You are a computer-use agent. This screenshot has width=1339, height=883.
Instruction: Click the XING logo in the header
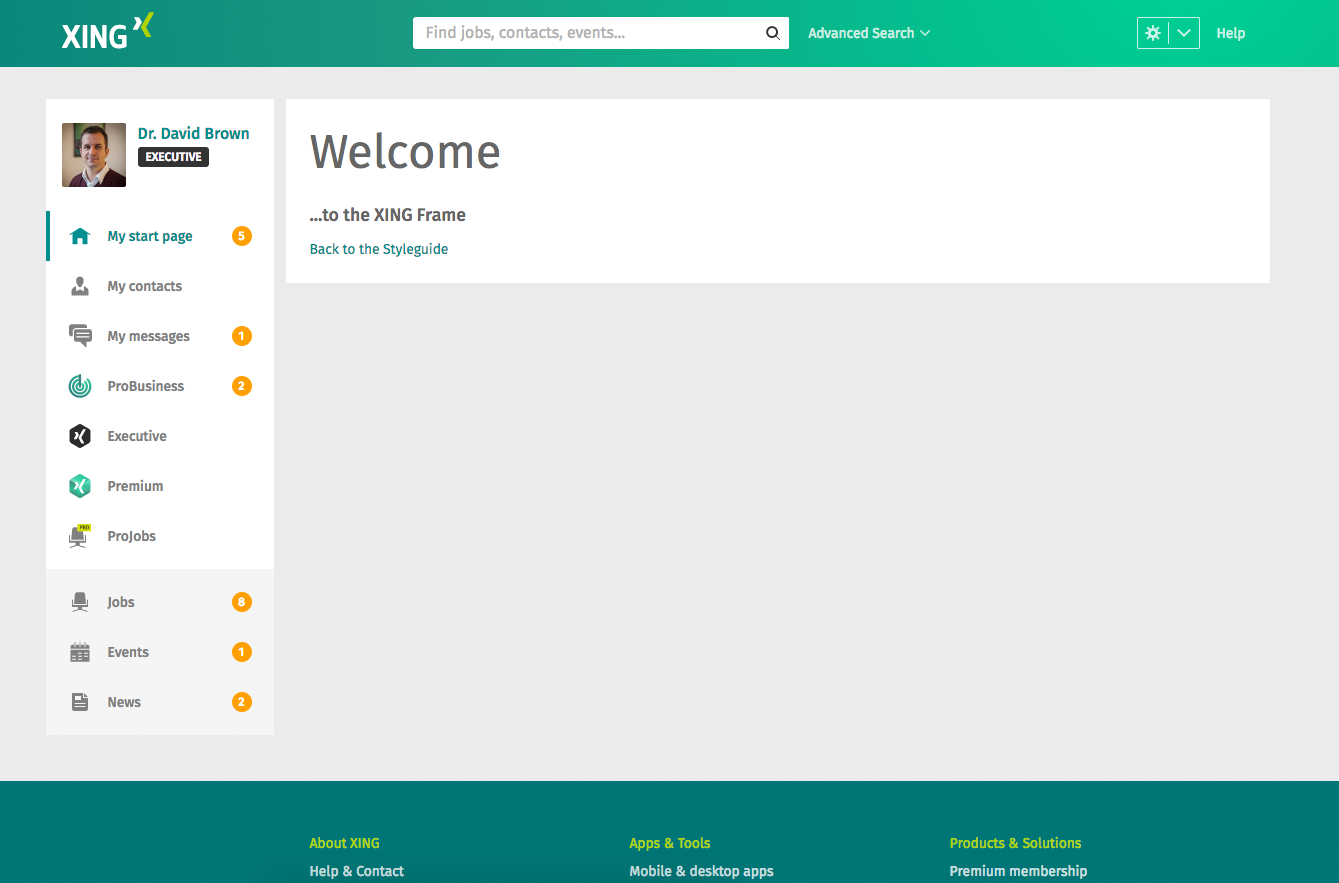tap(107, 32)
